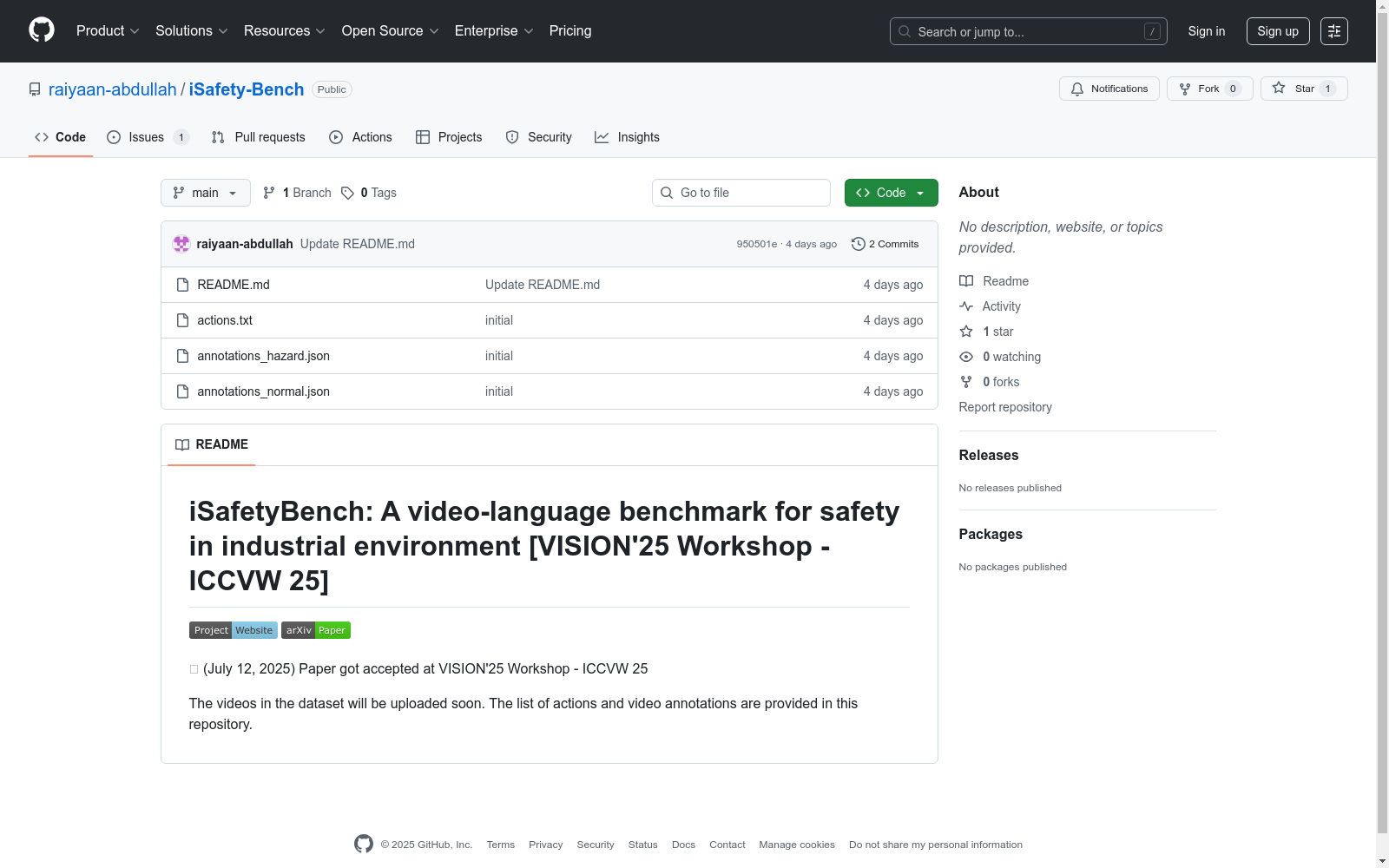Click Report repository link

pyautogui.click(x=1005, y=407)
